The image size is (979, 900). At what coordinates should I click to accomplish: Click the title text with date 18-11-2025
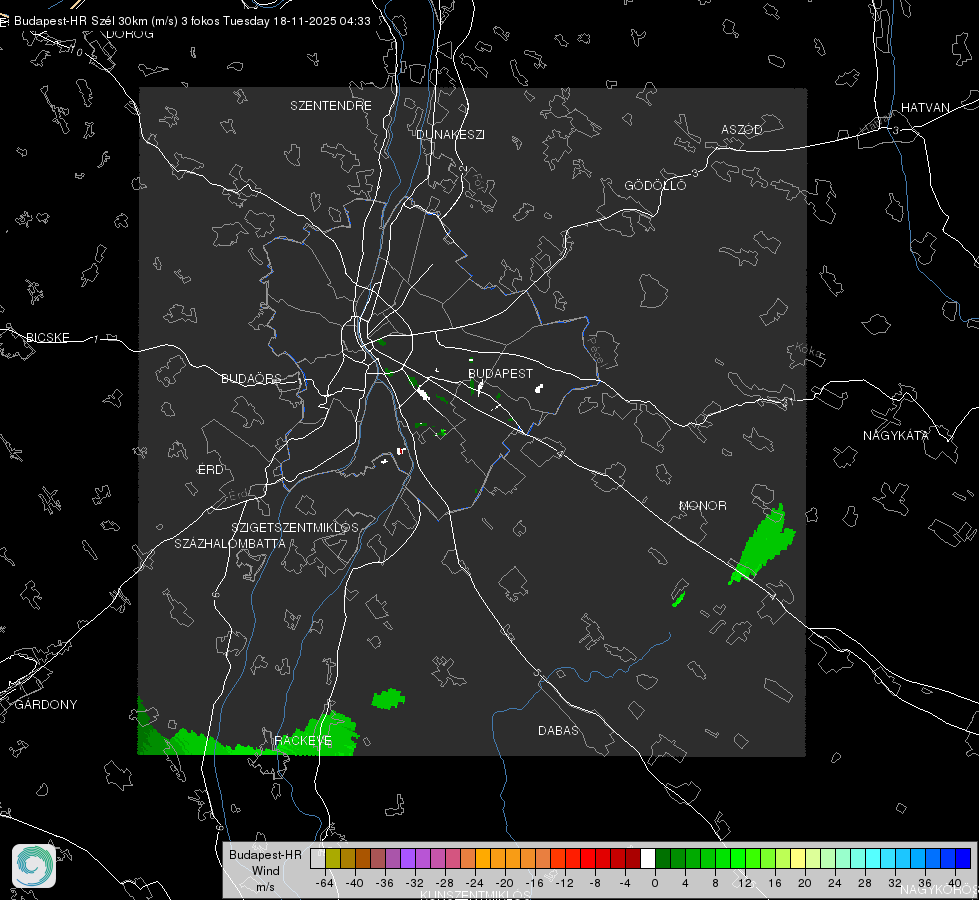pyautogui.click(x=192, y=21)
